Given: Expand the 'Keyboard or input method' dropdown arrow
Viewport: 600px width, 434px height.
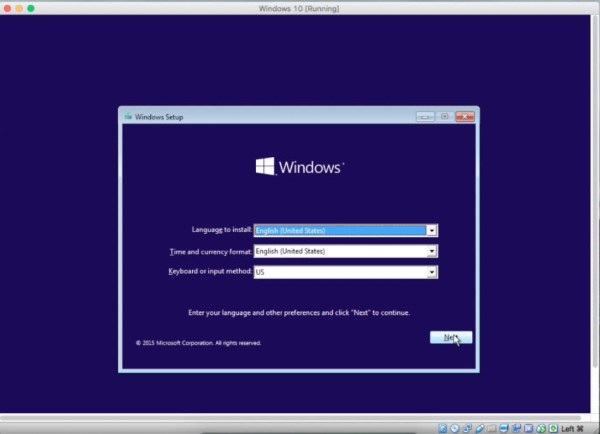Looking at the screenshot, I should click(x=432, y=272).
